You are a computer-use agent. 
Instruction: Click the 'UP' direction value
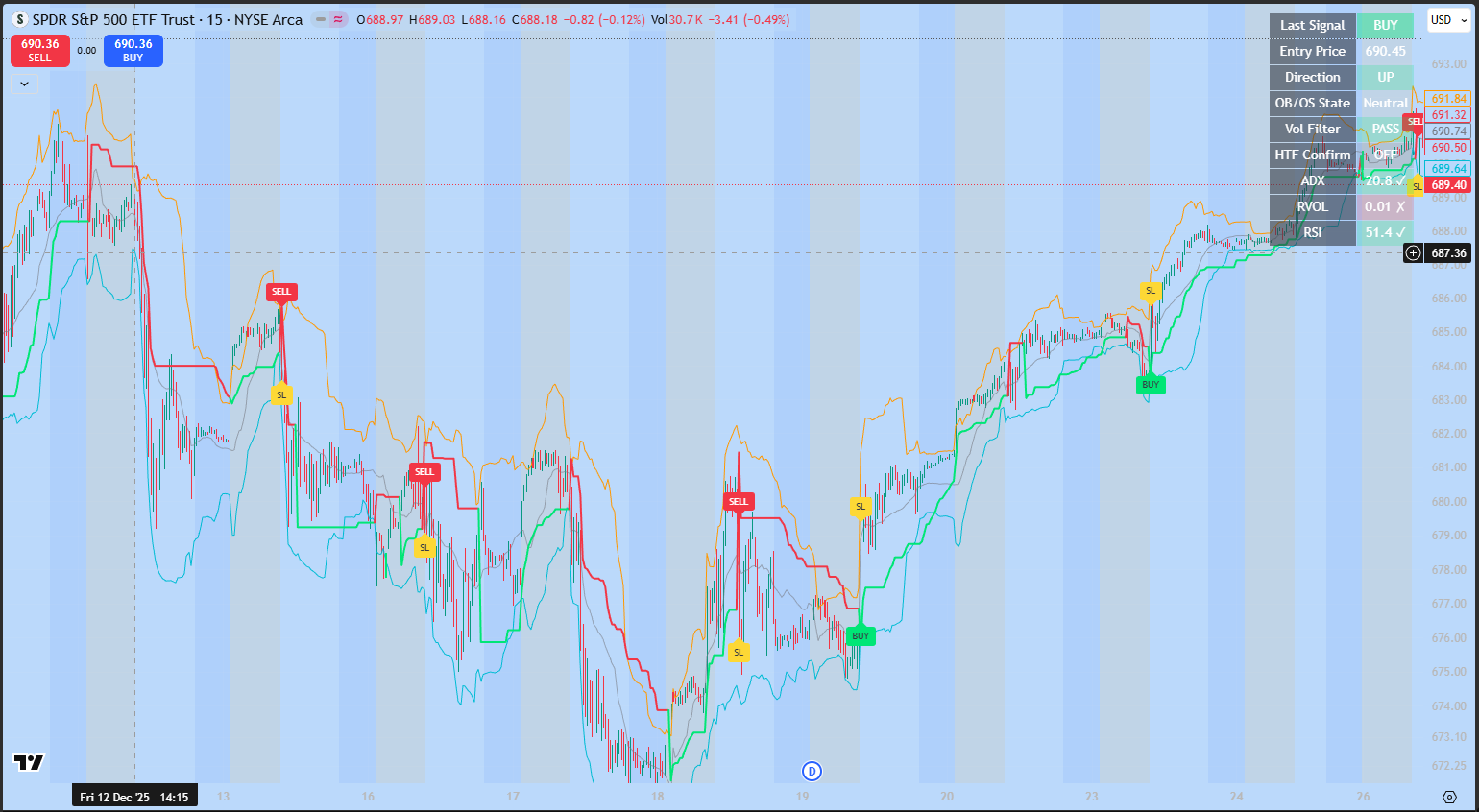pos(1385,78)
